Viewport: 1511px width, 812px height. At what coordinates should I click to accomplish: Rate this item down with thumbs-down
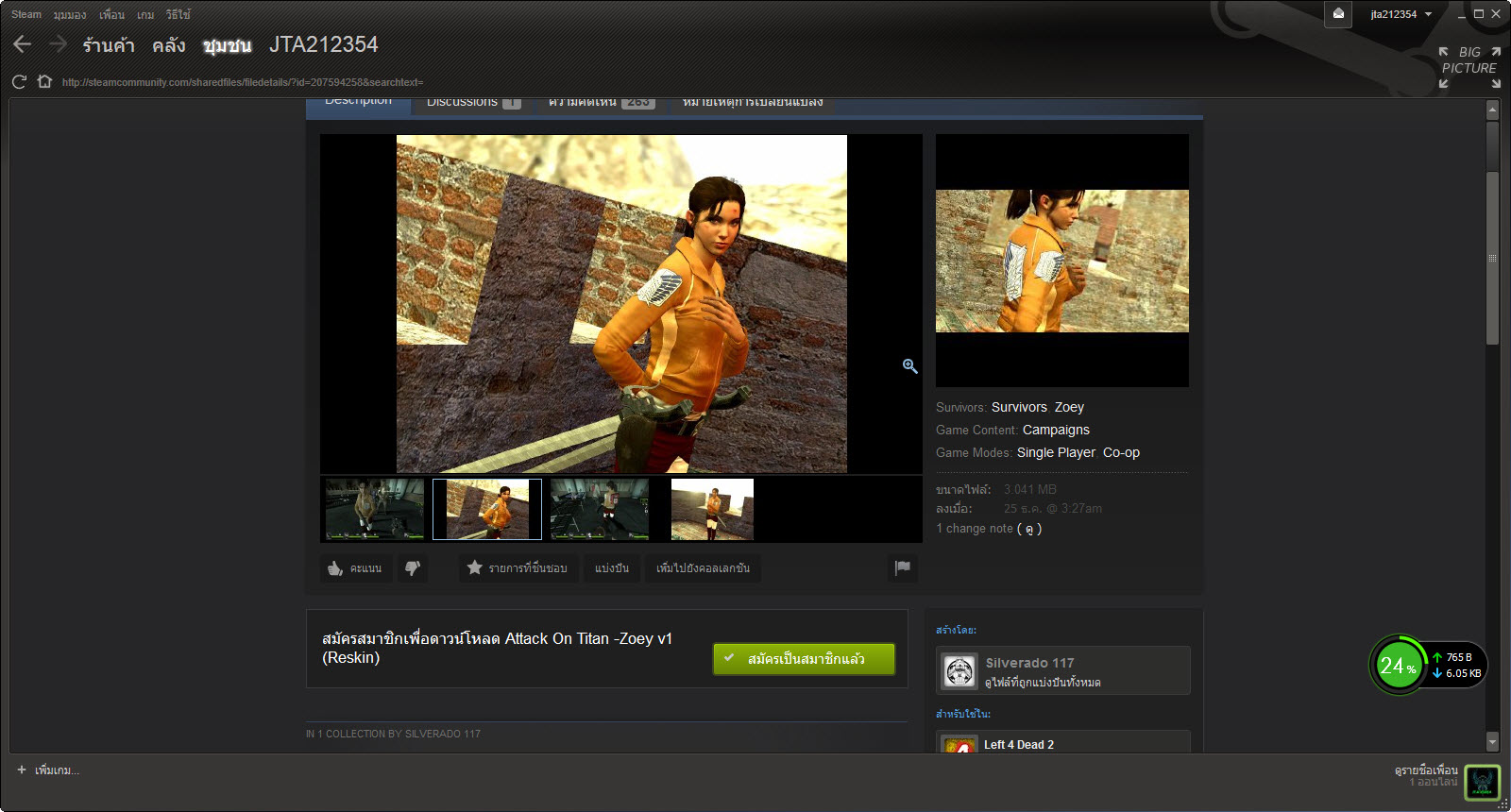point(413,568)
